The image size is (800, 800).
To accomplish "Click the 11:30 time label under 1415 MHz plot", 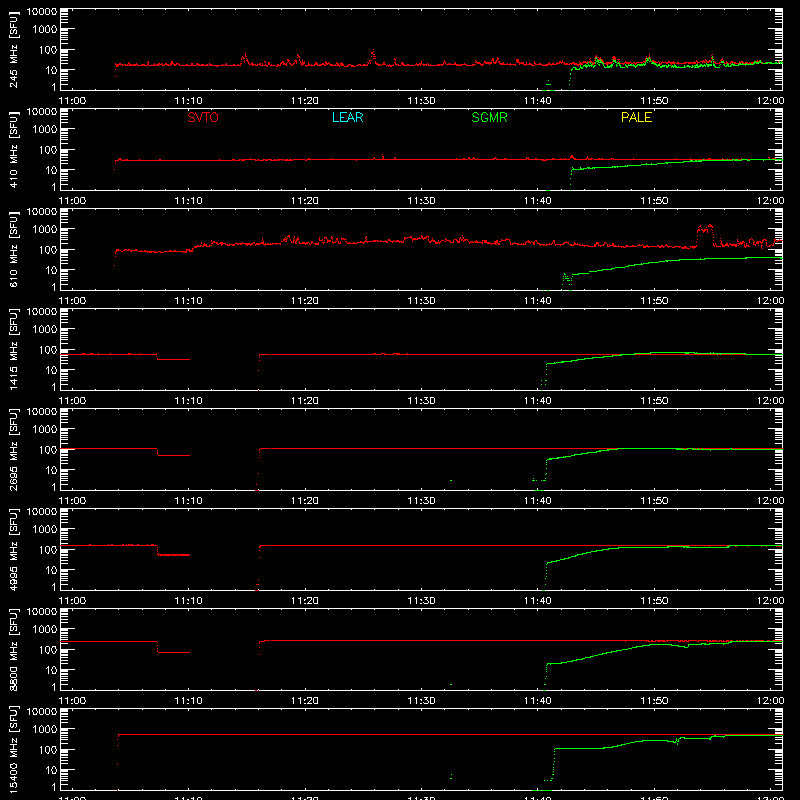I will (421, 401).
